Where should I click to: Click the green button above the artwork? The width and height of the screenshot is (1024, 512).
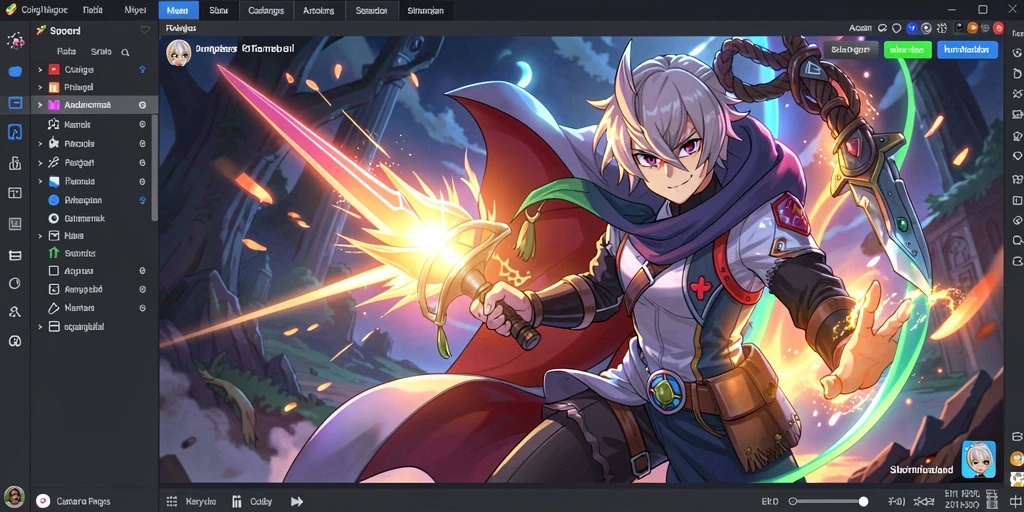pyautogui.click(x=907, y=50)
